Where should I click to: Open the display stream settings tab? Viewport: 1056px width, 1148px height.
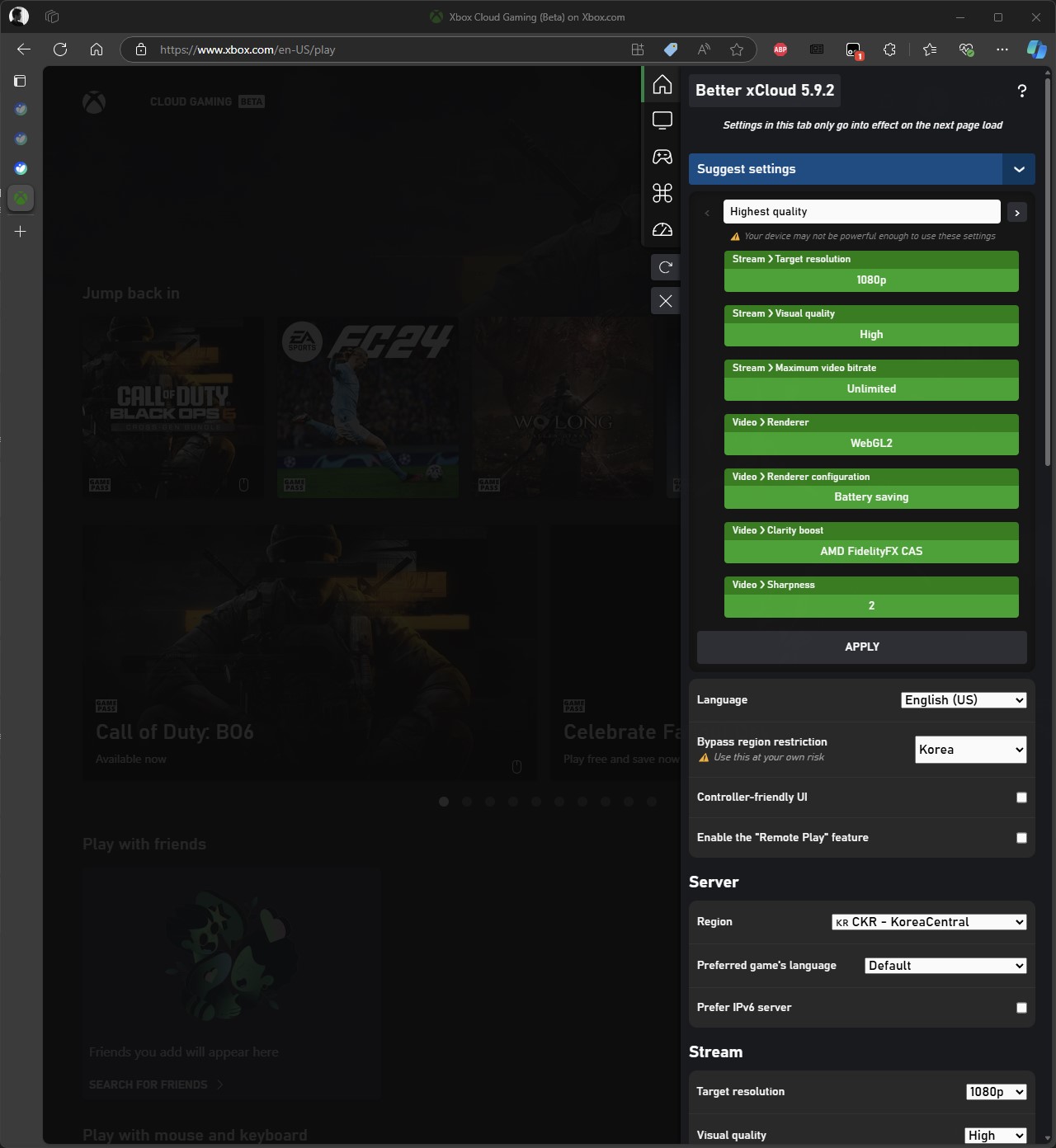662,120
